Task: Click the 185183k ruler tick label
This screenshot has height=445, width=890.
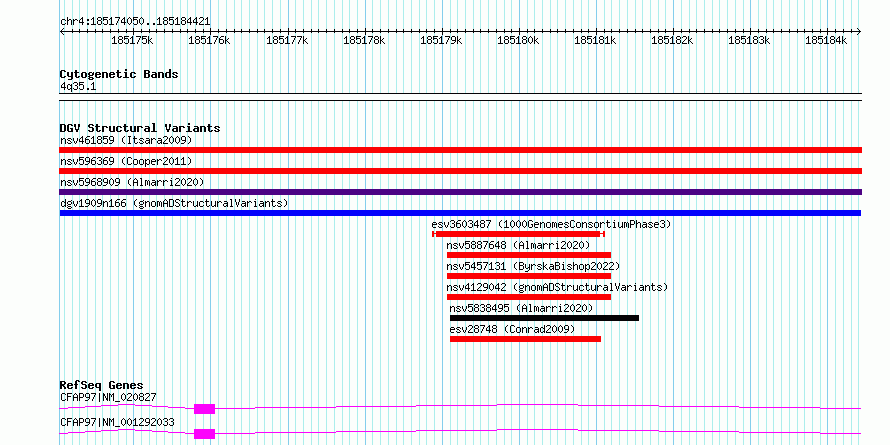Action: pyautogui.click(x=749, y=40)
